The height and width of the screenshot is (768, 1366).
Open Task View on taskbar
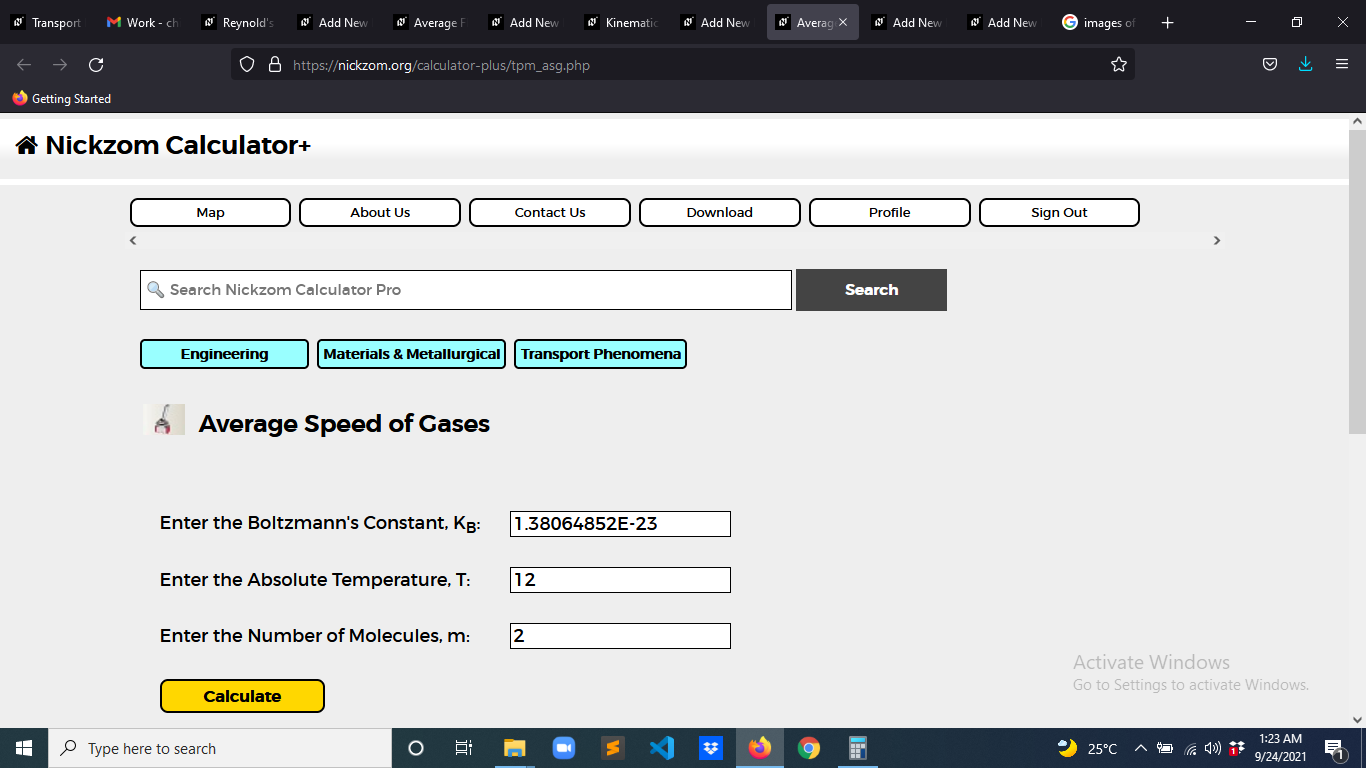tap(464, 748)
